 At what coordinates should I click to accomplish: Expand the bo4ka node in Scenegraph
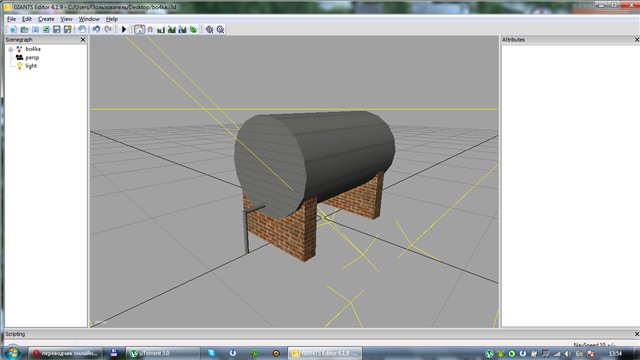coord(11,49)
